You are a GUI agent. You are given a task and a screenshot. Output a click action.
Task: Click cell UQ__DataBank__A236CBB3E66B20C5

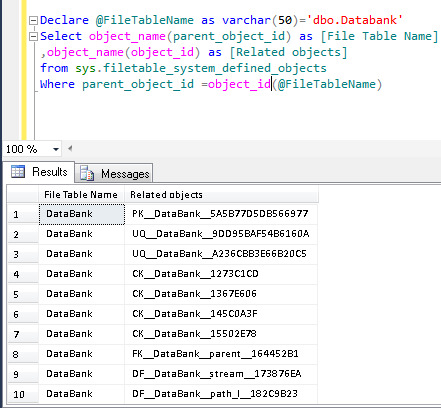click(221, 254)
